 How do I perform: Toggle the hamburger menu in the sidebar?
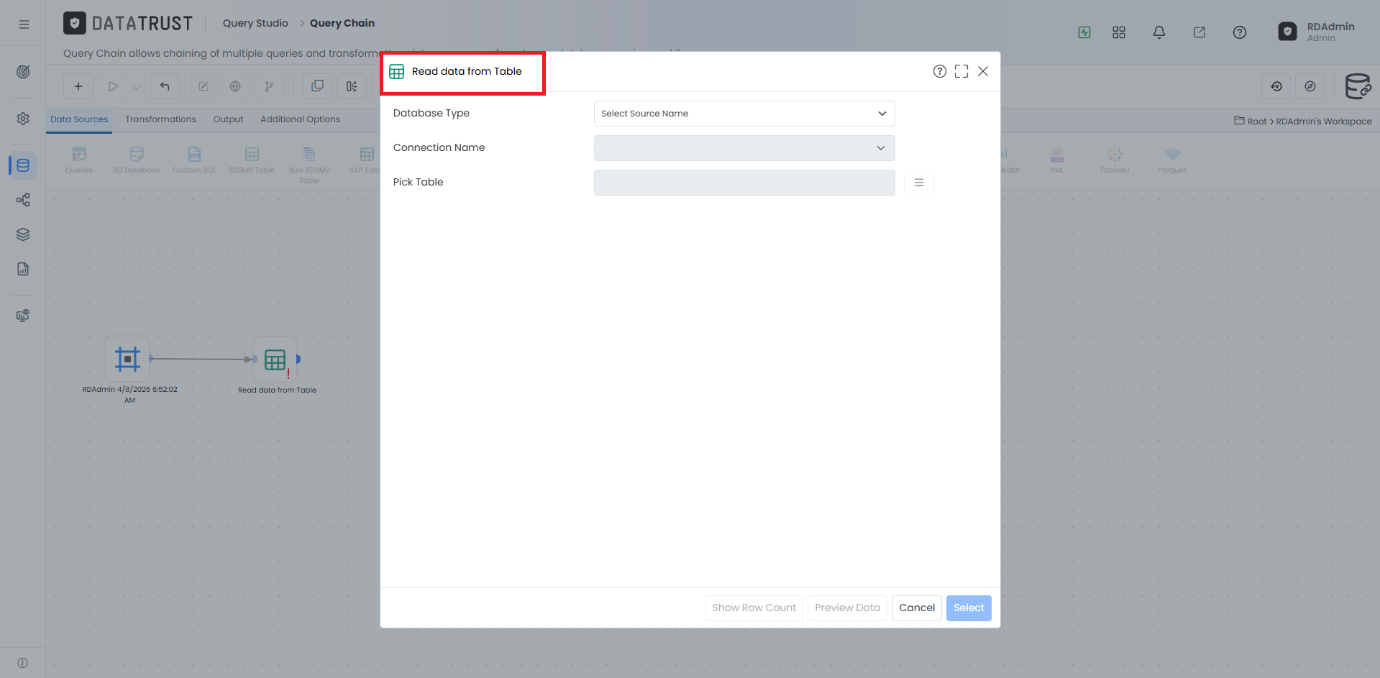(24, 24)
